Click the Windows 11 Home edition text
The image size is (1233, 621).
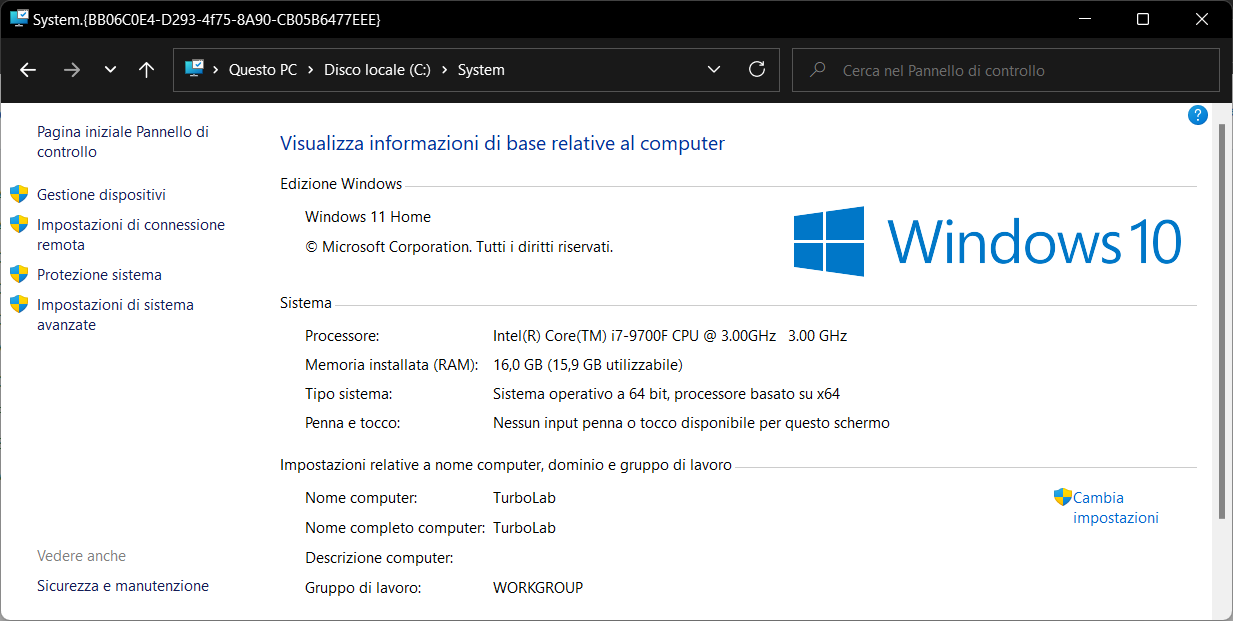[x=368, y=217]
